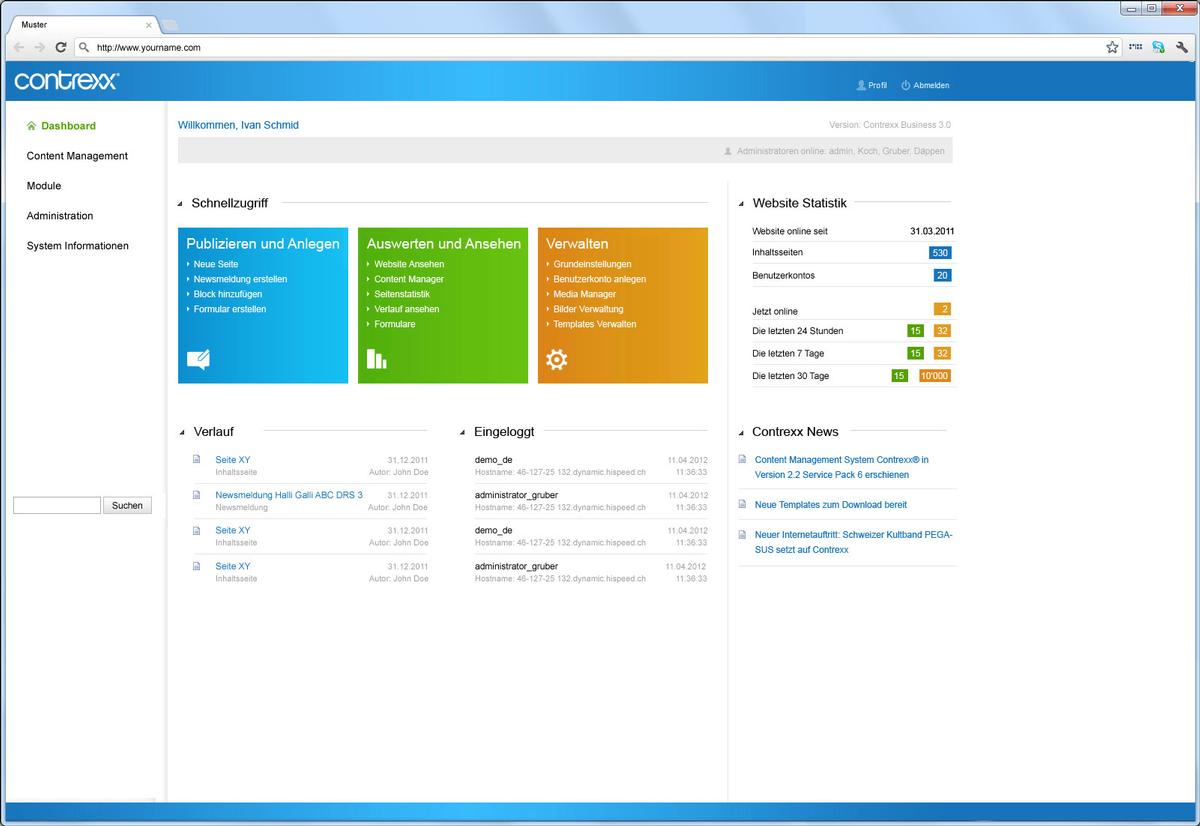The height and width of the screenshot is (826, 1200).
Task: Click the Dashboard home icon in sidebar
Action: 32,126
